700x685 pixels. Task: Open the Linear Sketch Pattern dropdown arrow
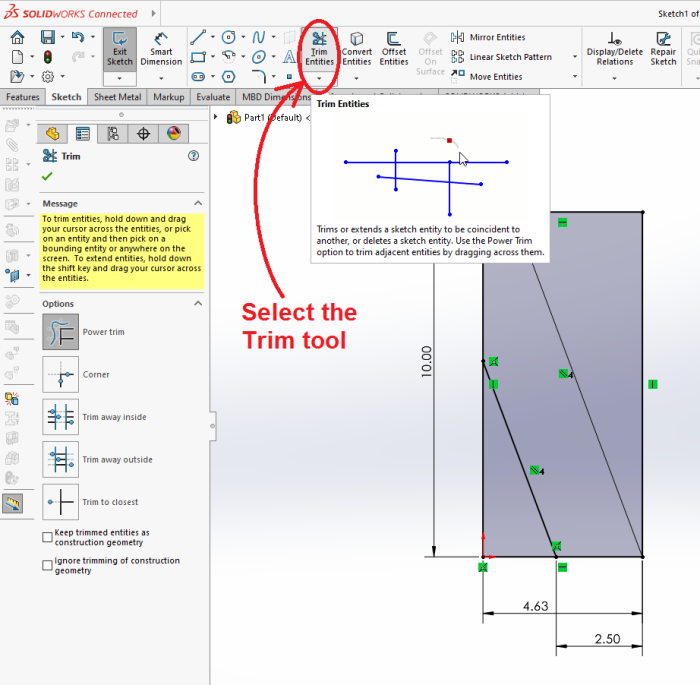click(575, 57)
